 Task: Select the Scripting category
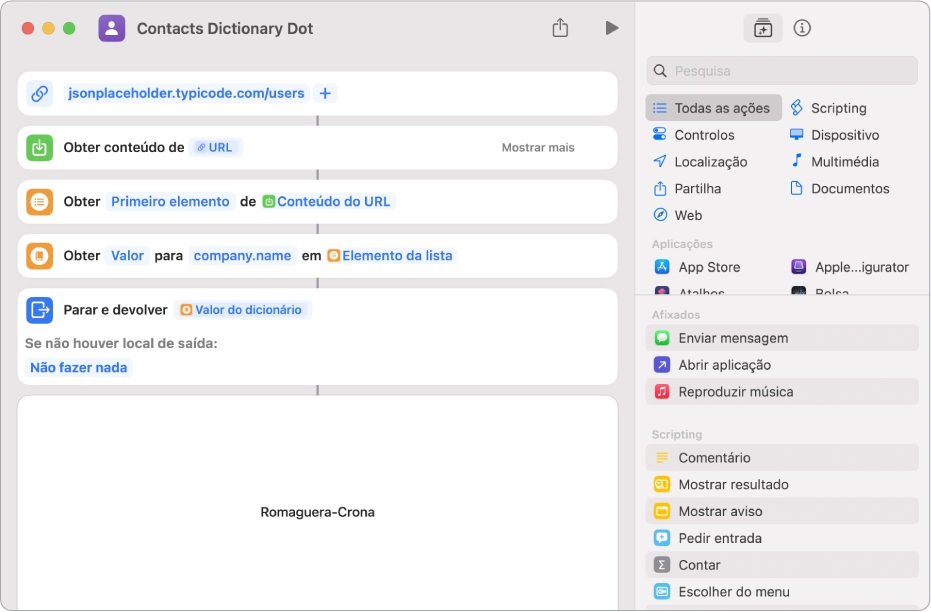coord(828,108)
